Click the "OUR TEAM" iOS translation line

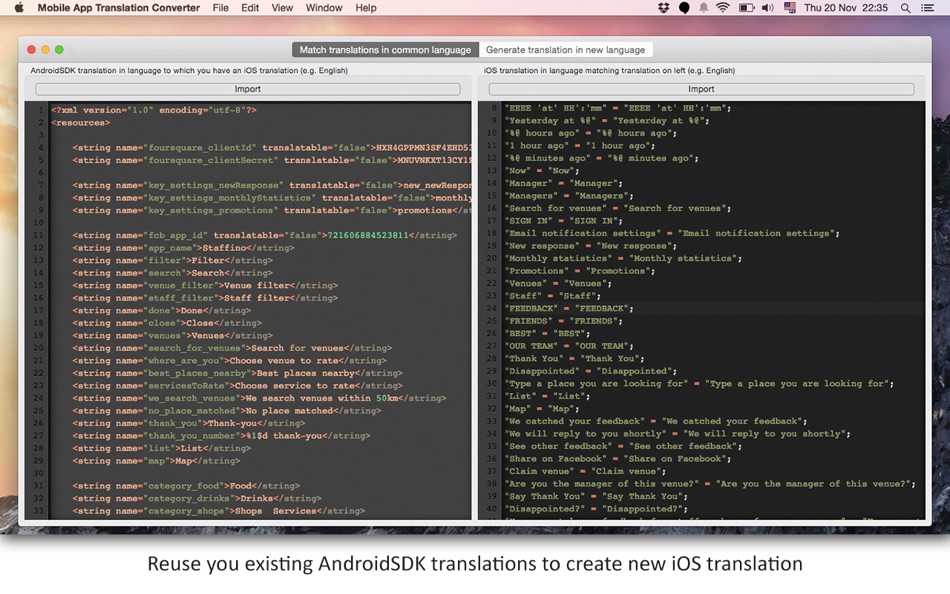[x=570, y=346]
